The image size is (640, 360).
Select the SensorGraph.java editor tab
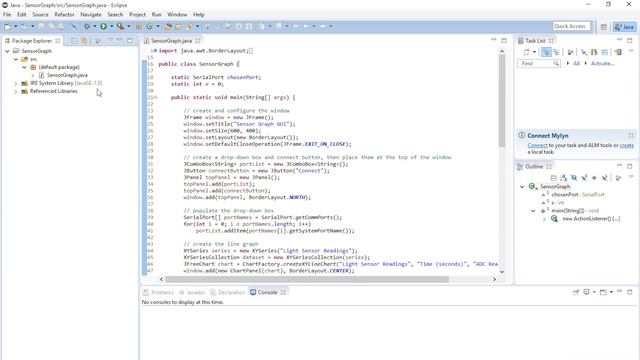(x=171, y=41)
